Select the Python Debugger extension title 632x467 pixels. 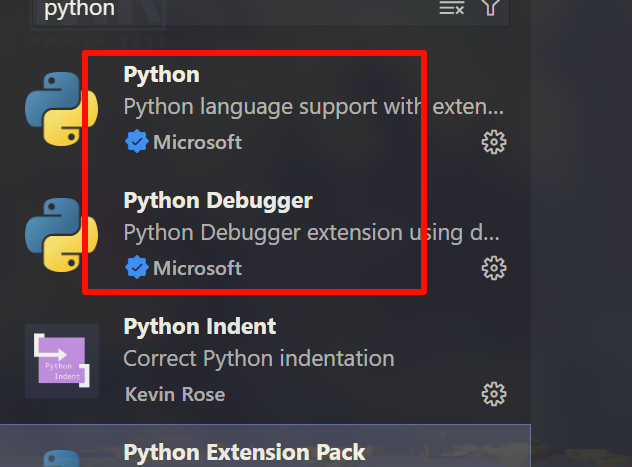pyautogui.click(x=218, y=201)
